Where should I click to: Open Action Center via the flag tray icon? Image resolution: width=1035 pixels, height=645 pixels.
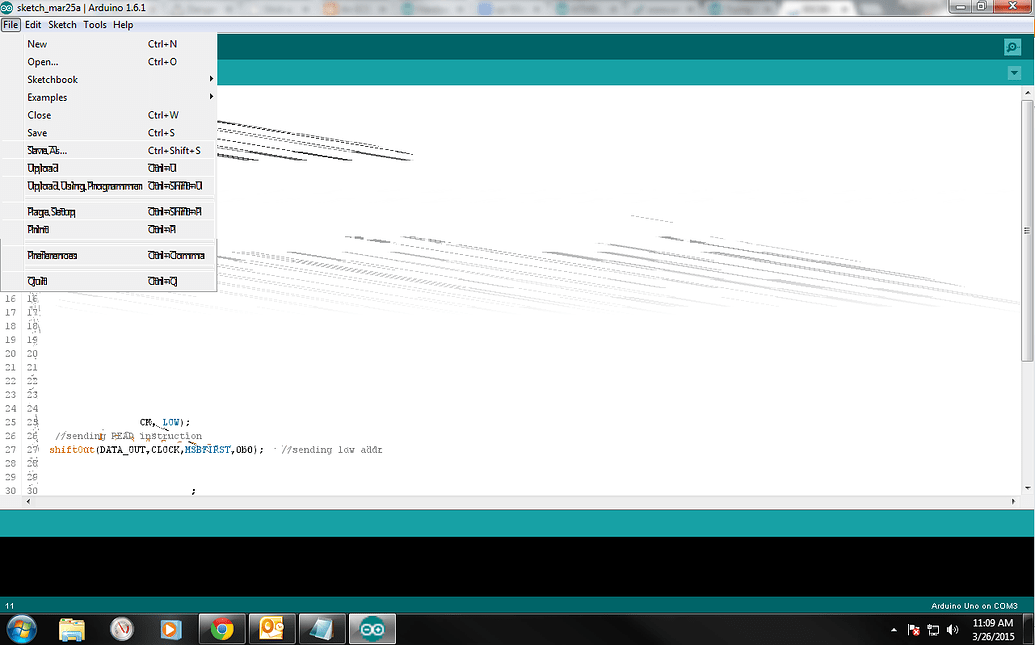911,629
